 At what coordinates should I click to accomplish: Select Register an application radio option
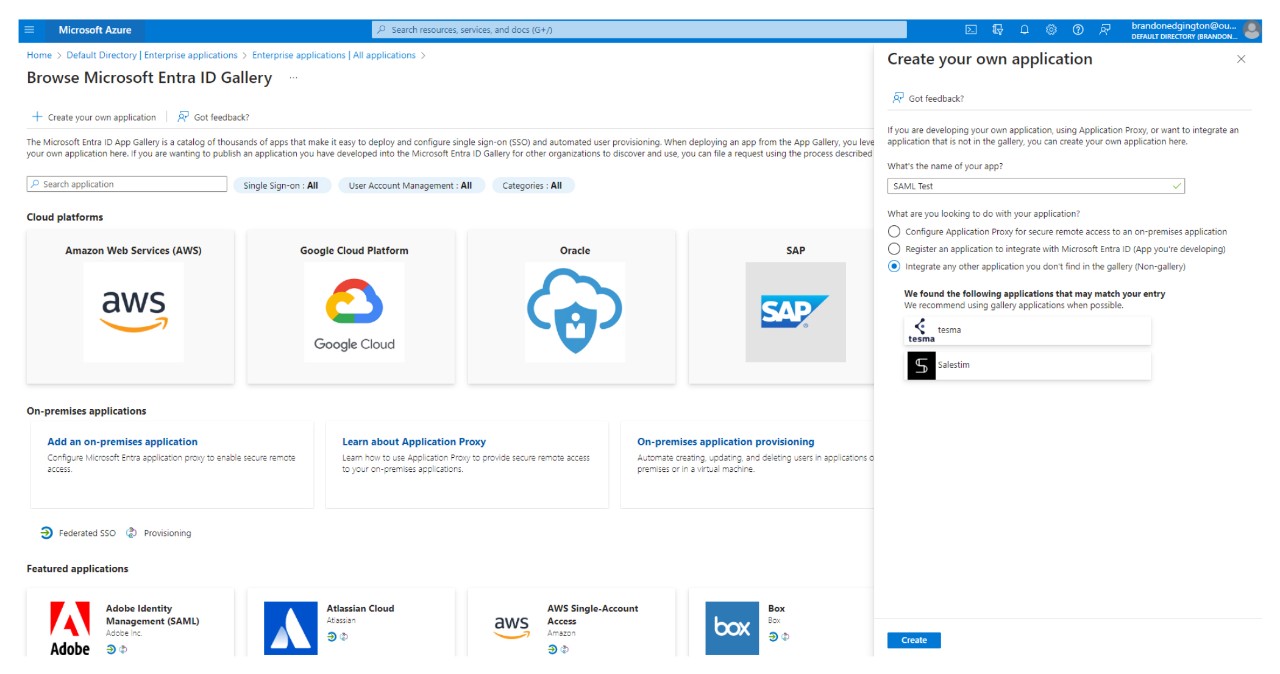[894, 249]
